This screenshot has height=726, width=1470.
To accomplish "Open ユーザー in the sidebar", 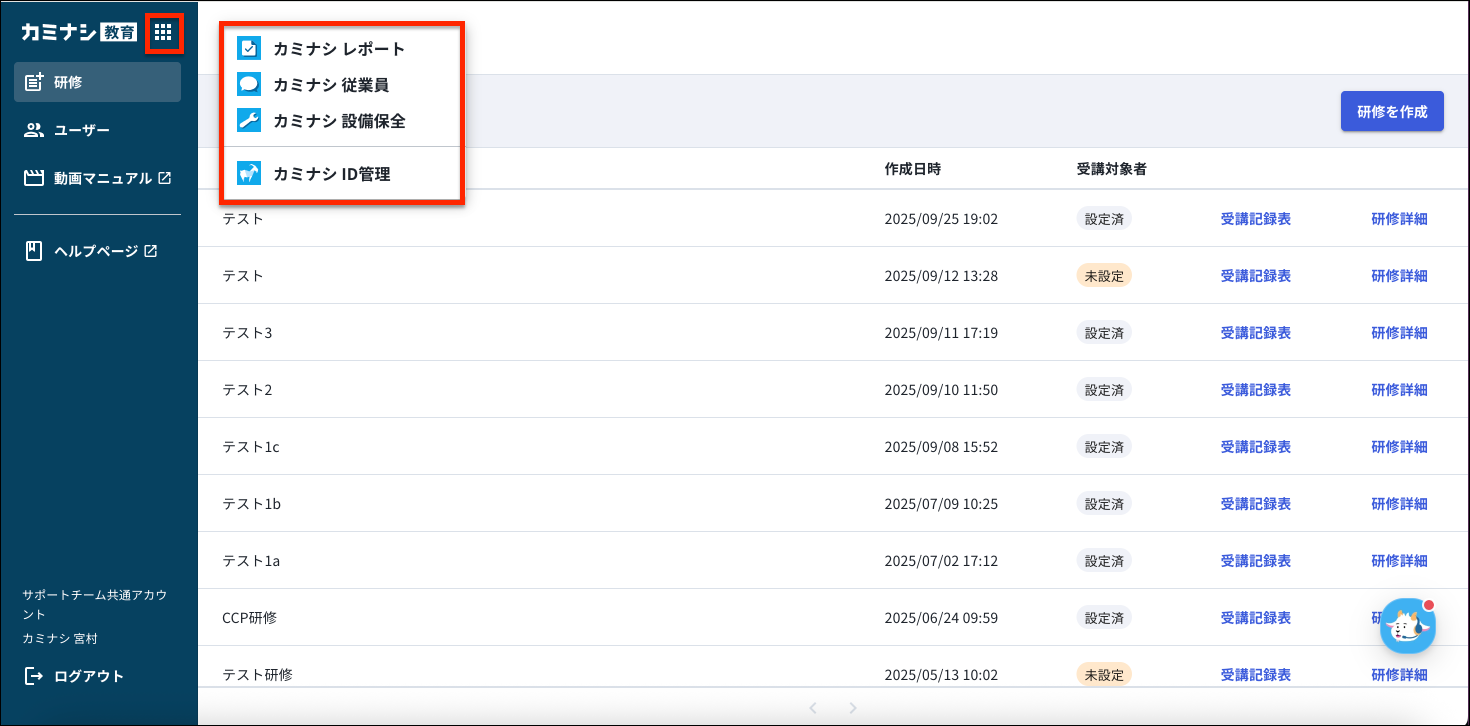I will (x=97, y=130).
